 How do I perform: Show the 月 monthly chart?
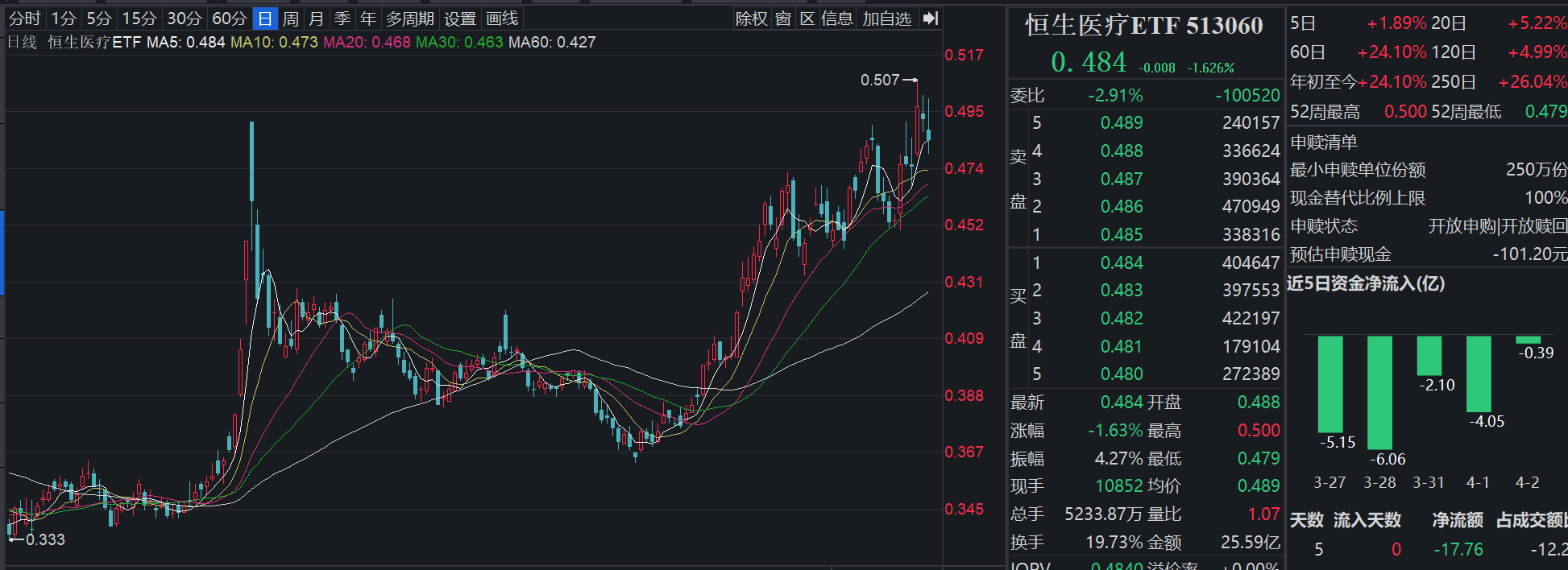[317, 19]
